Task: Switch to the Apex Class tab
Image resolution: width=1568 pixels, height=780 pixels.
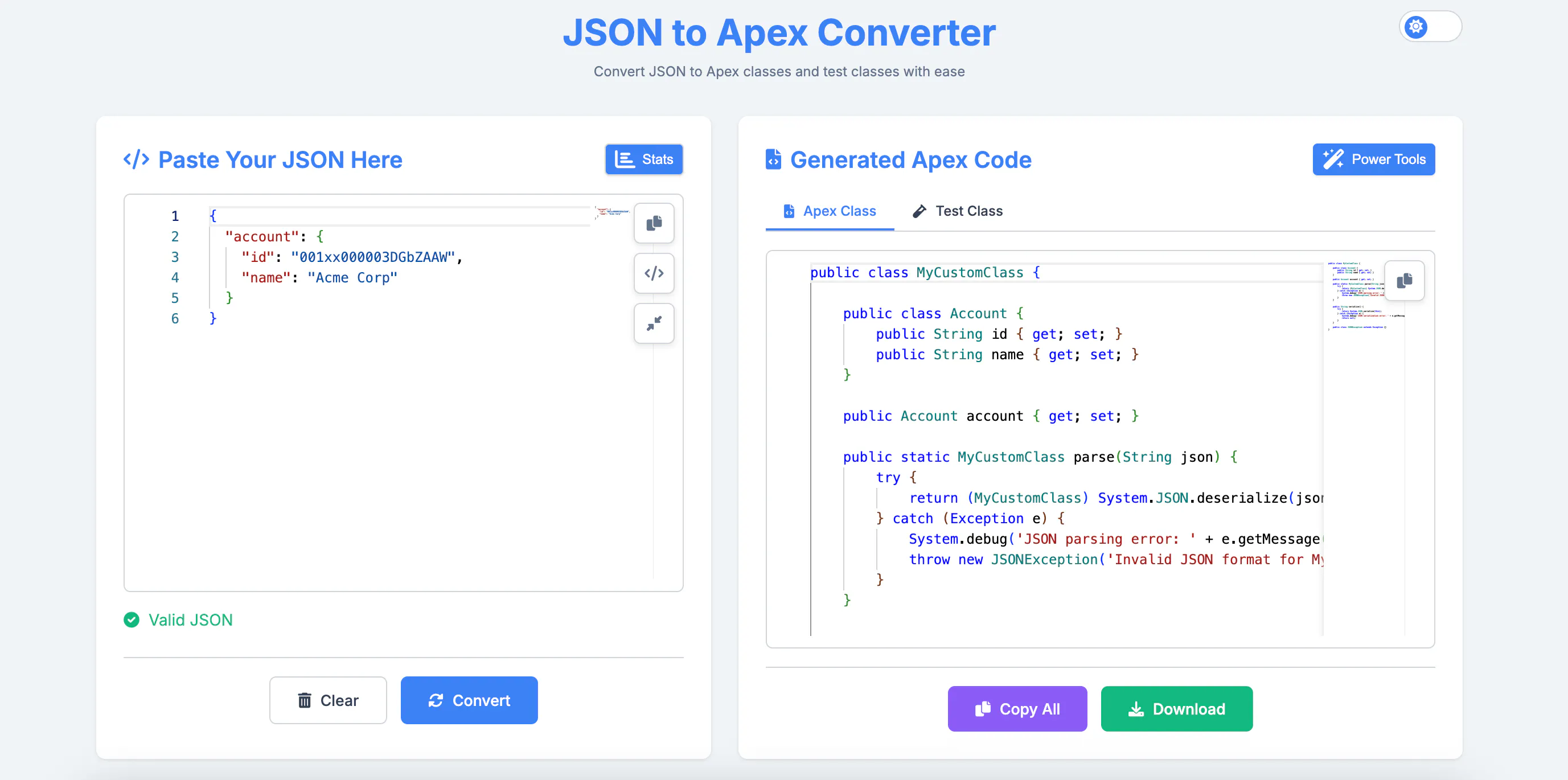Action: [x=830, y=211]
